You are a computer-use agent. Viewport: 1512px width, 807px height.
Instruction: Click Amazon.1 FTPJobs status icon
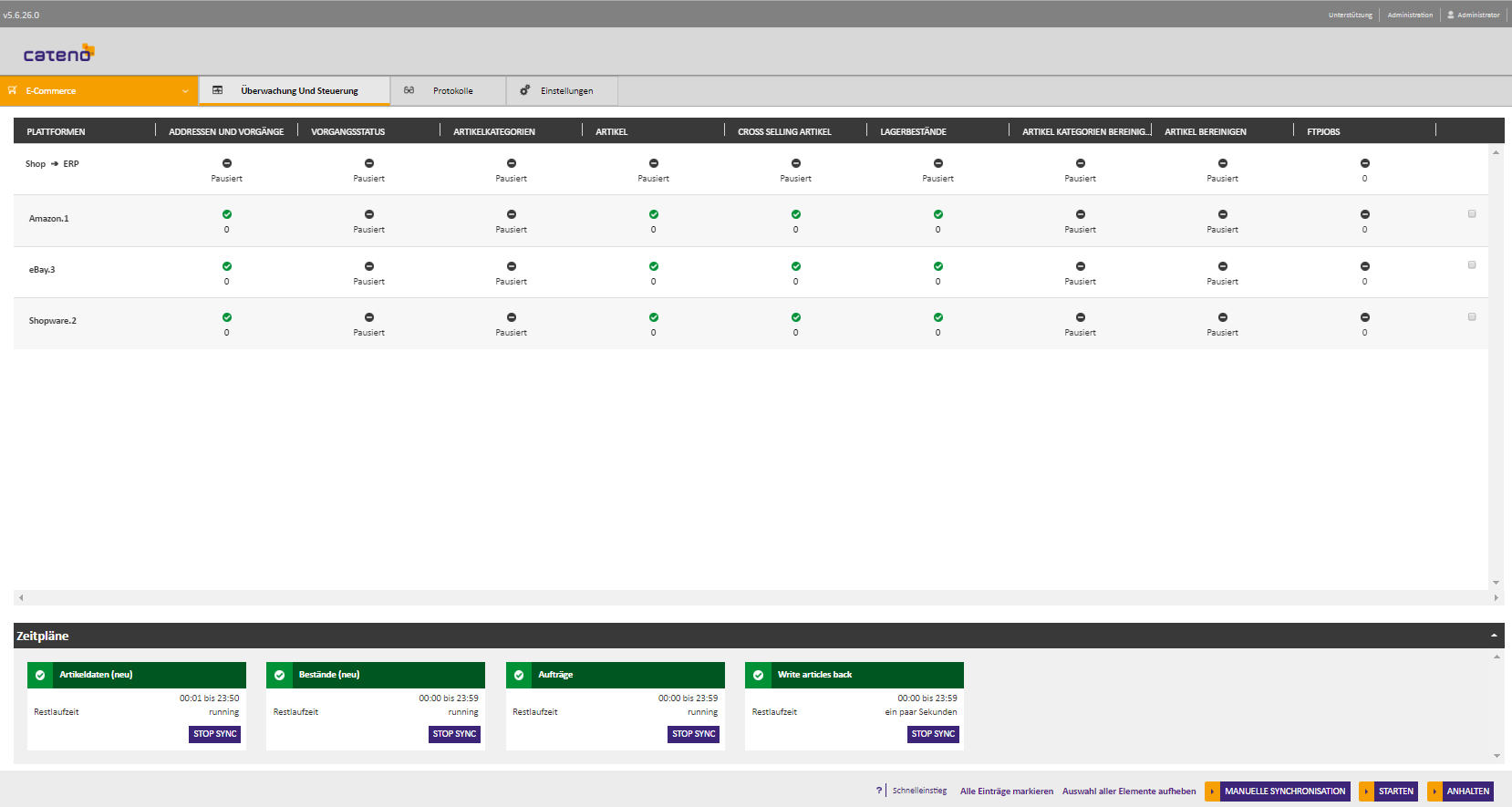coord(1365,214)
